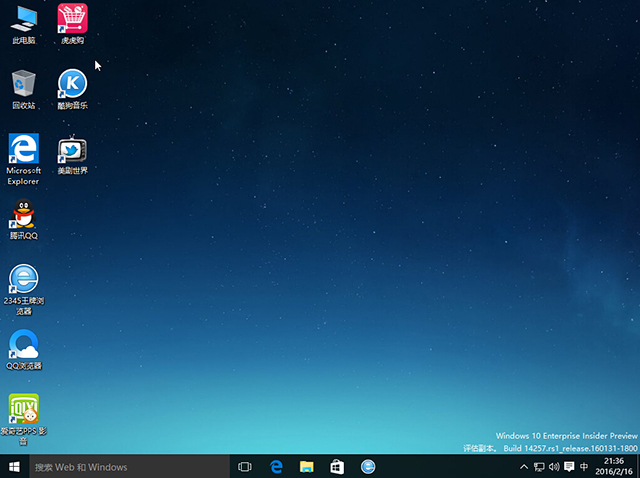This screenshot has width=640, height=478.
Task: Open the Windows Start menu
Action: coord(14,467)
